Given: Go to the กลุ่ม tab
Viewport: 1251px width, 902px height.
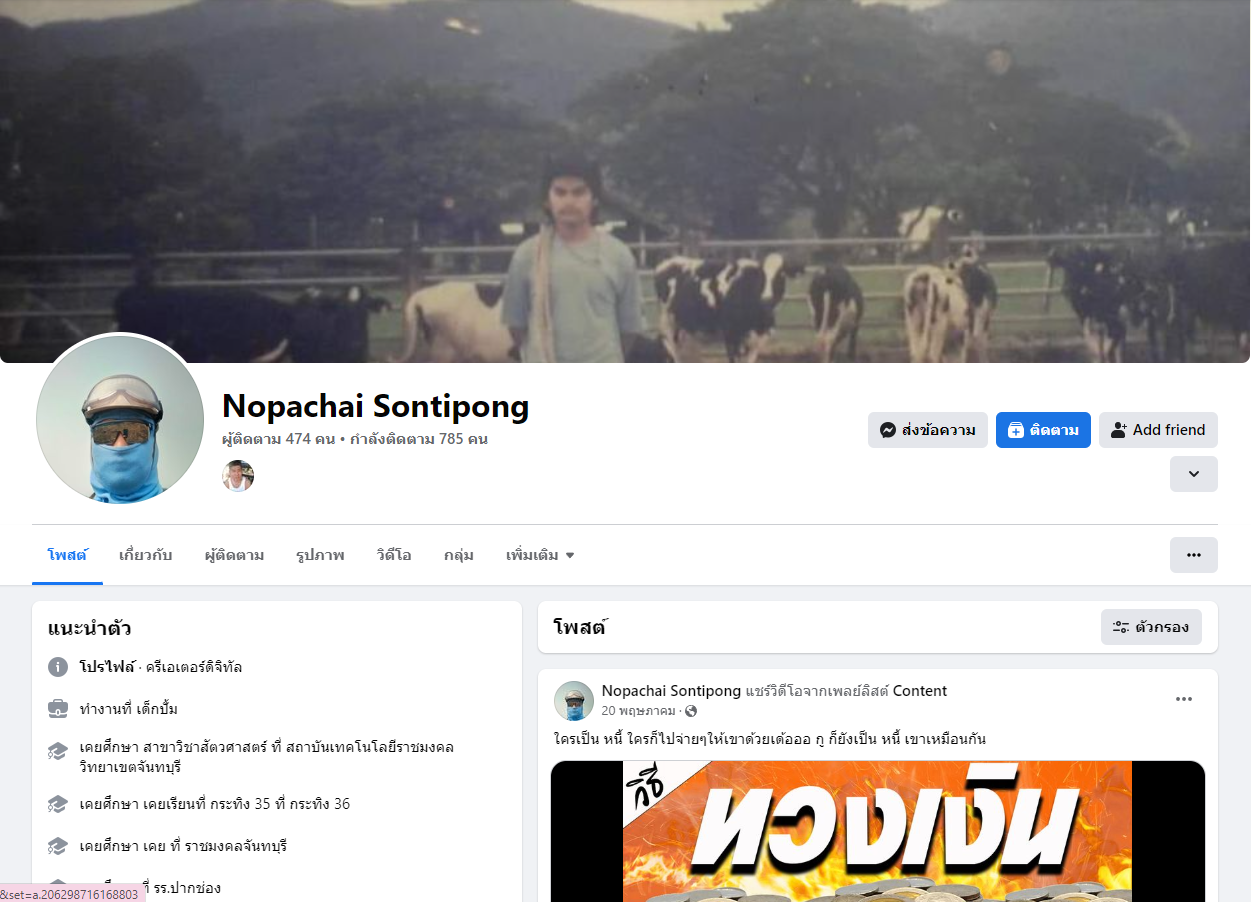Looking at the screenshot, I should [459, 555].
